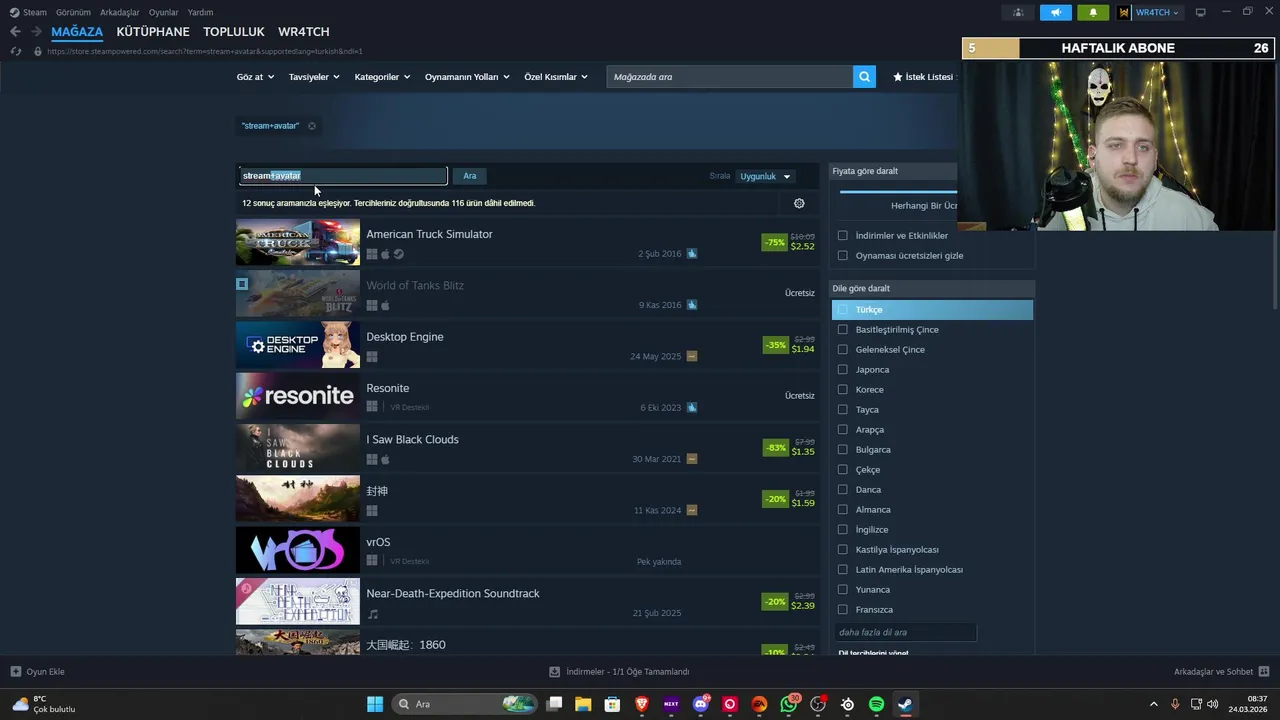Remove the "stream+avatar" search tag

tap(312, 126)
